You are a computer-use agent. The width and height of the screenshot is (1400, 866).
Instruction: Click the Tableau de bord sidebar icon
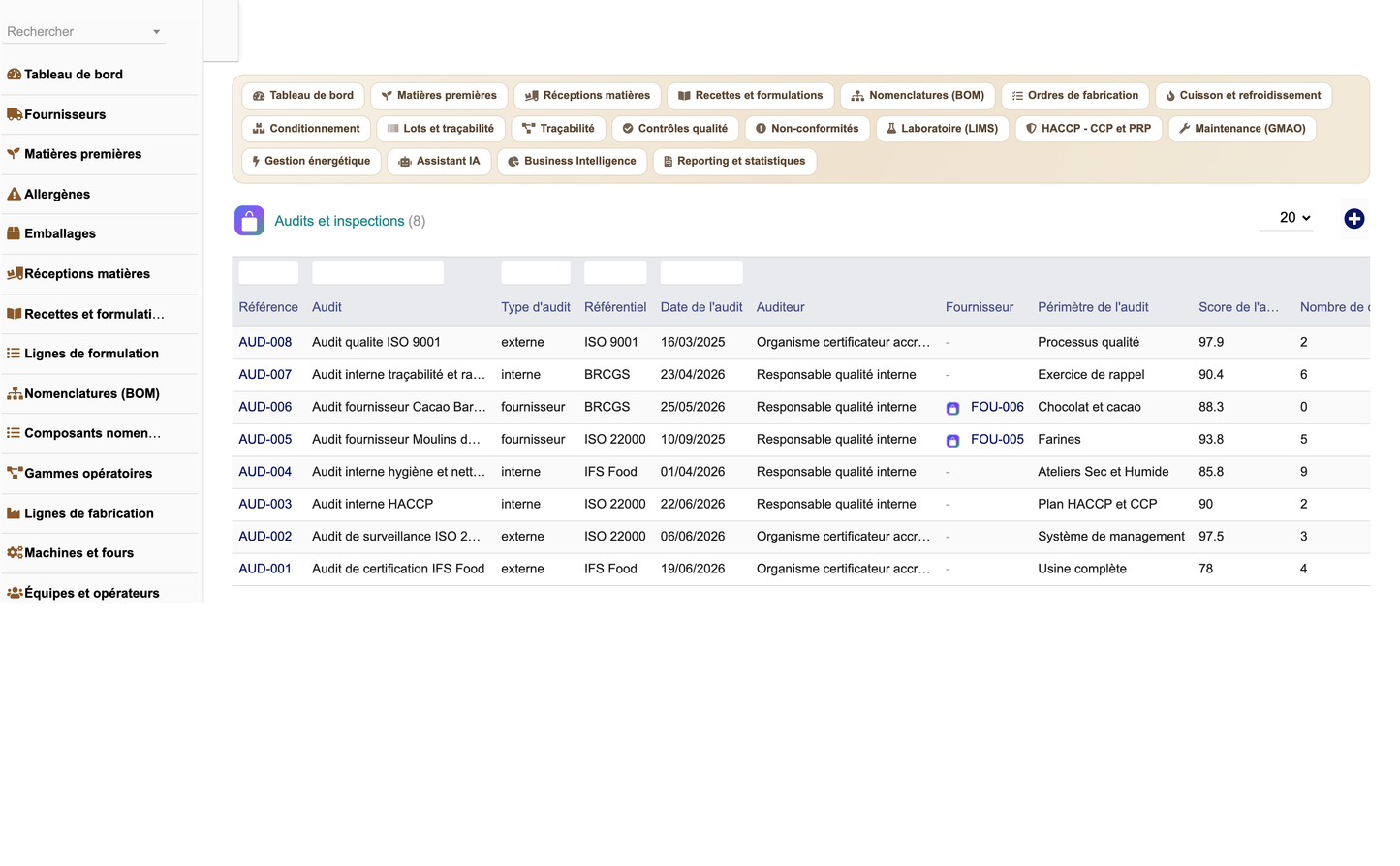click(14, 75)
